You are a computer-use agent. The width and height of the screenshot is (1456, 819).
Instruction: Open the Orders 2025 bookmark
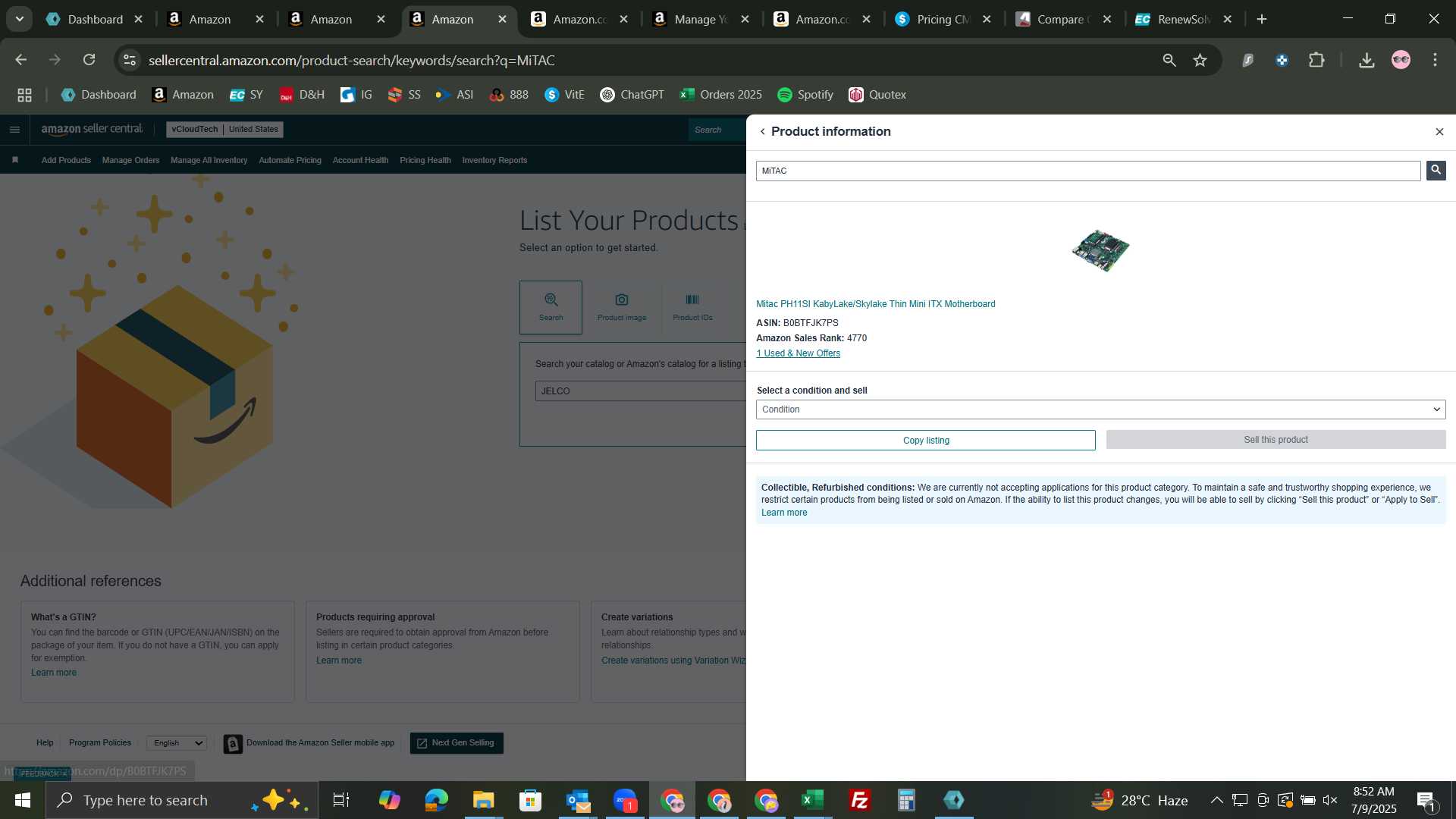[721, 95]
